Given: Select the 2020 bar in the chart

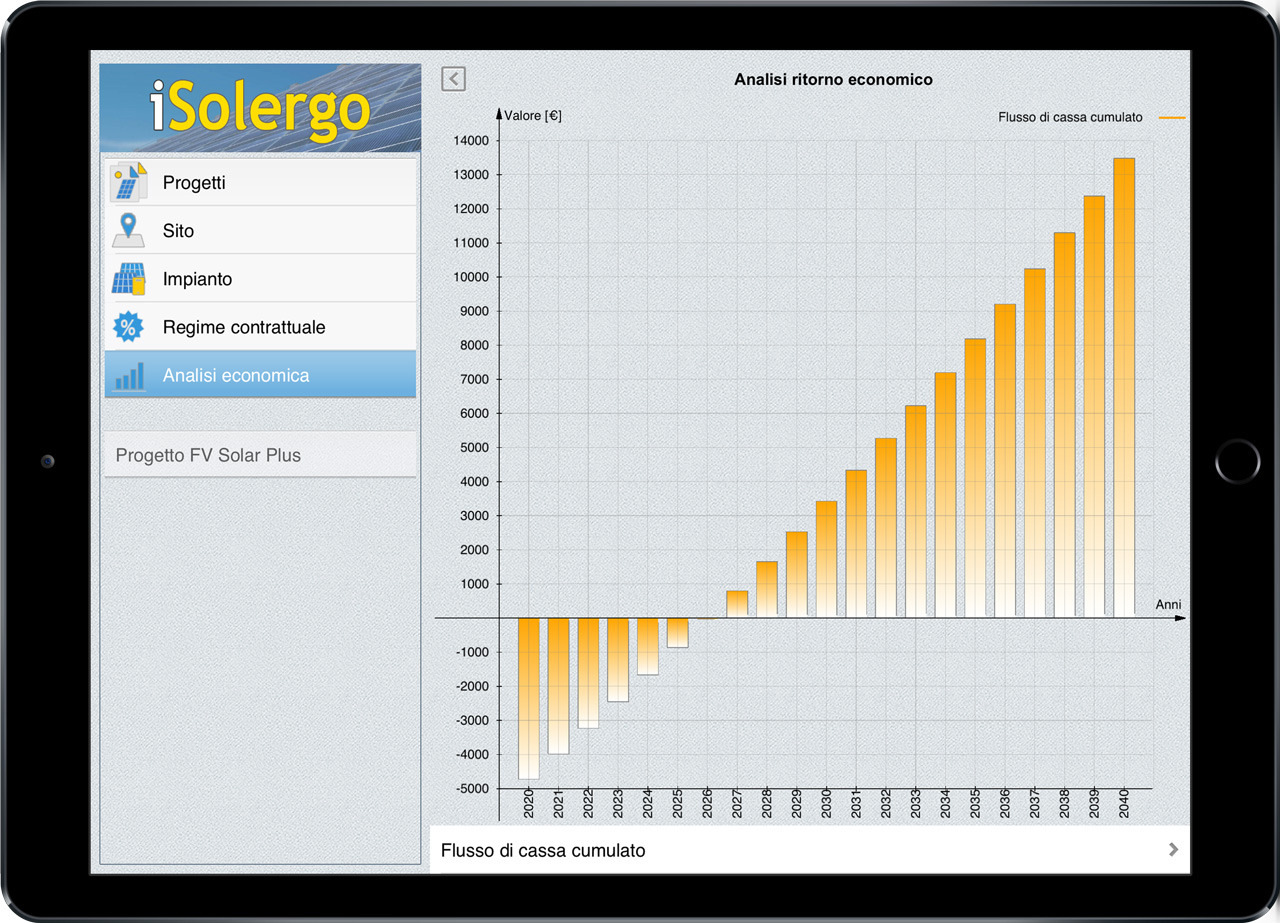Looking at the screenshot, I should (x=528, y=698).
